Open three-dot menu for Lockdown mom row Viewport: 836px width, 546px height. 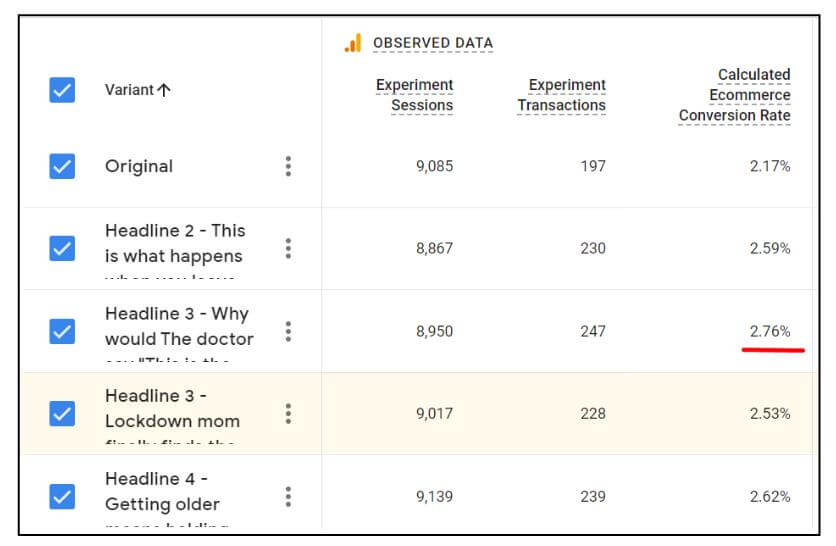(x=288, y=413)
